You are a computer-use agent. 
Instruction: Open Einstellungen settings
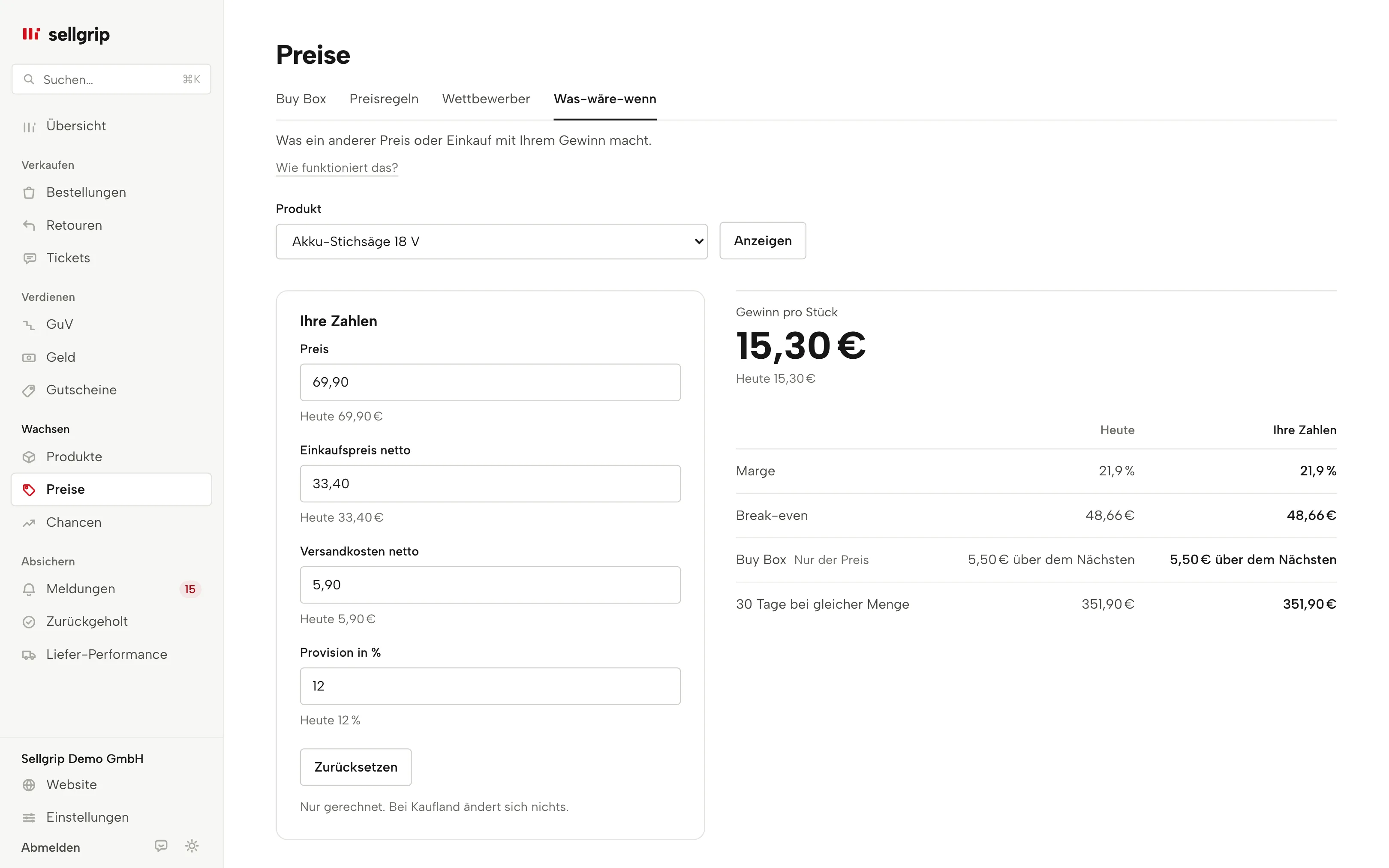[x=111, y=817]
